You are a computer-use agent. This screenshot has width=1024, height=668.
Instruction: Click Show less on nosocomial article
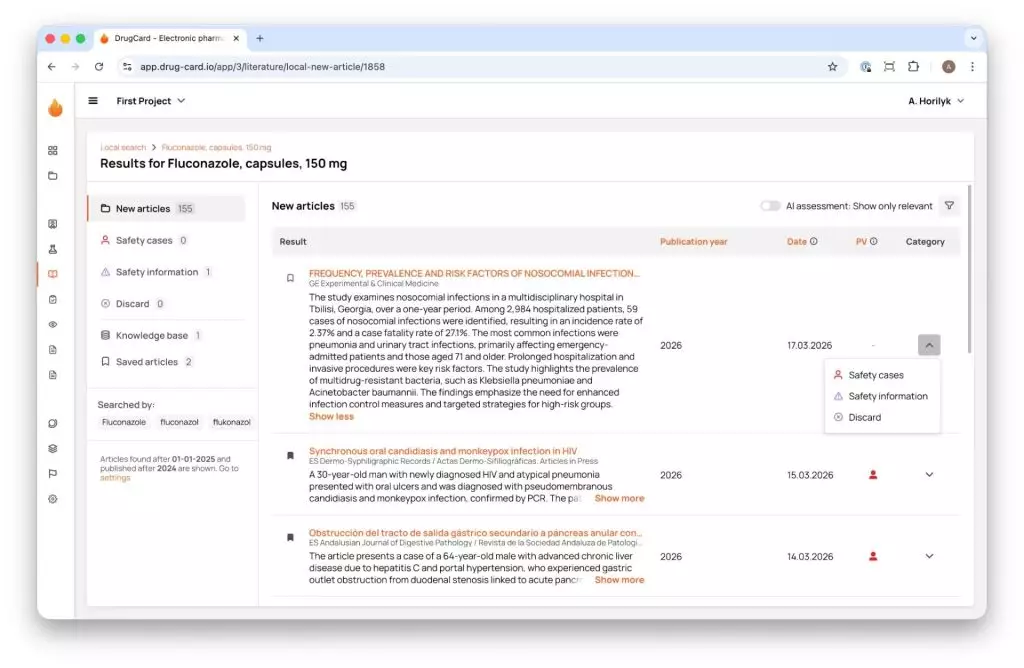click(331, 417)
